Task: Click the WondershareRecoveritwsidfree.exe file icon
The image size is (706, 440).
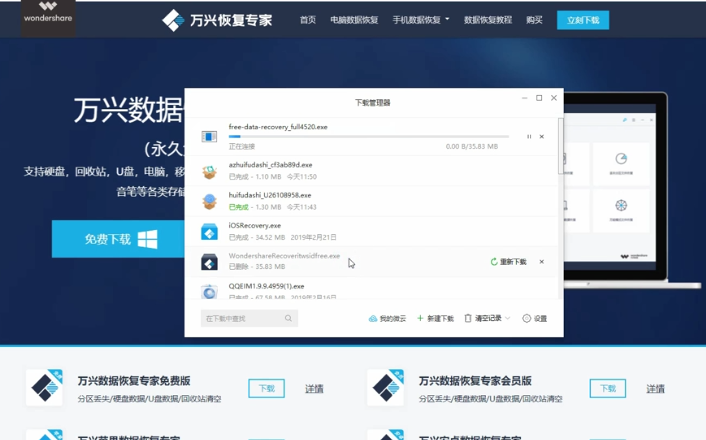Action: (209, 262)
